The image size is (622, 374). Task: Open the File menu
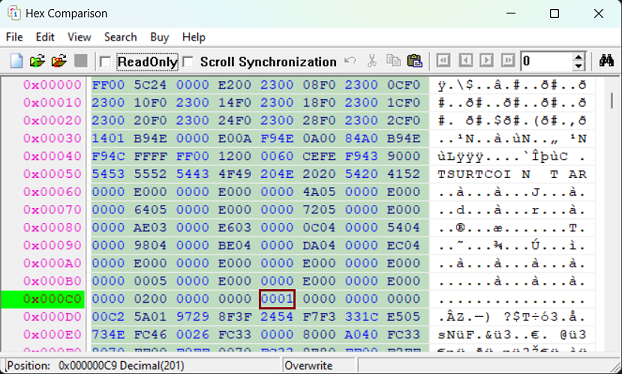[x=14, y=37]
